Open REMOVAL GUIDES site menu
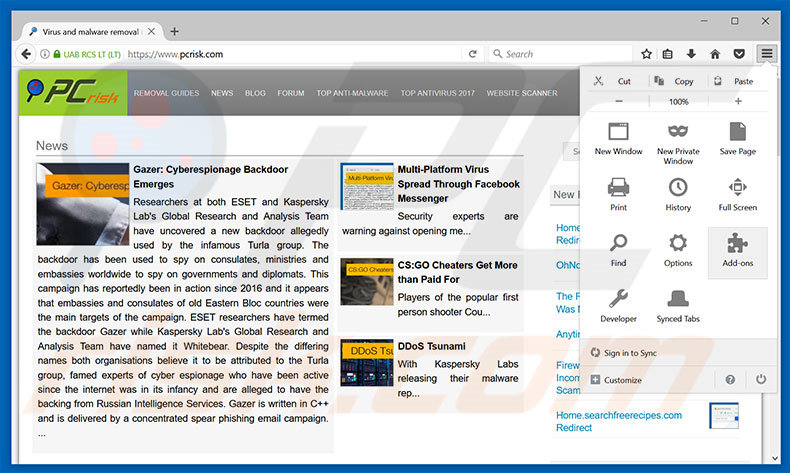790x473 pixels. [x=166, y=93]
